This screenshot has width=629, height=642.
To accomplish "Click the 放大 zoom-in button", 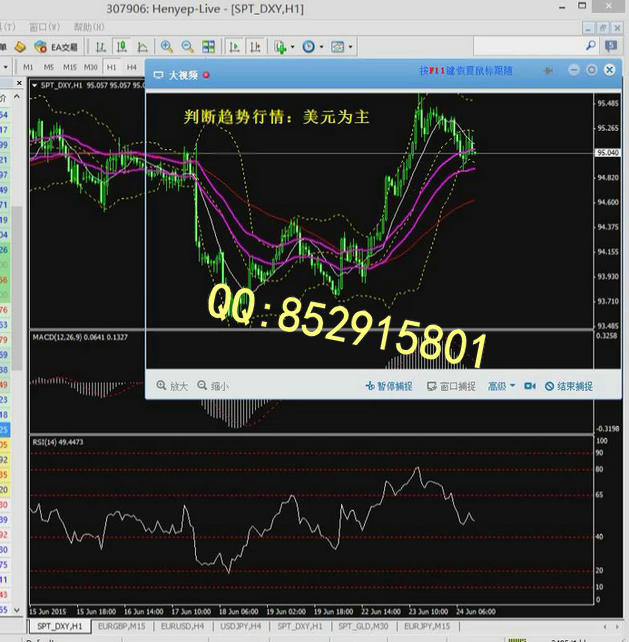I will pos(172,386).
